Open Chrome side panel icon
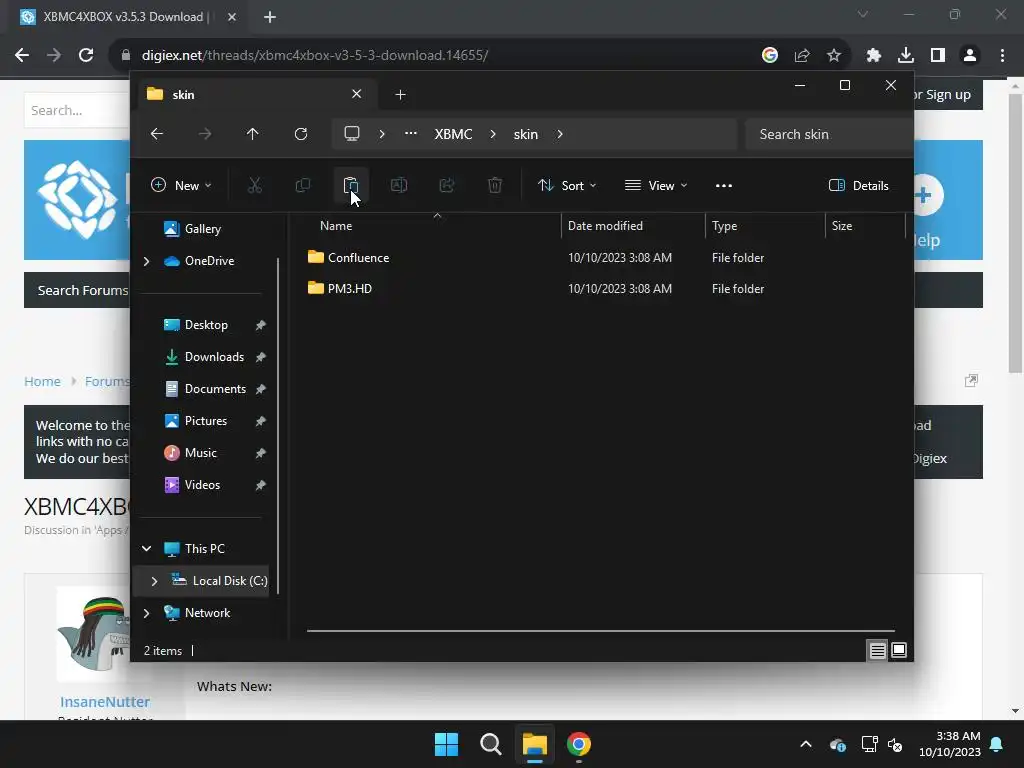The height and width of the screenshot is (768, 1024). click(938, 56)
